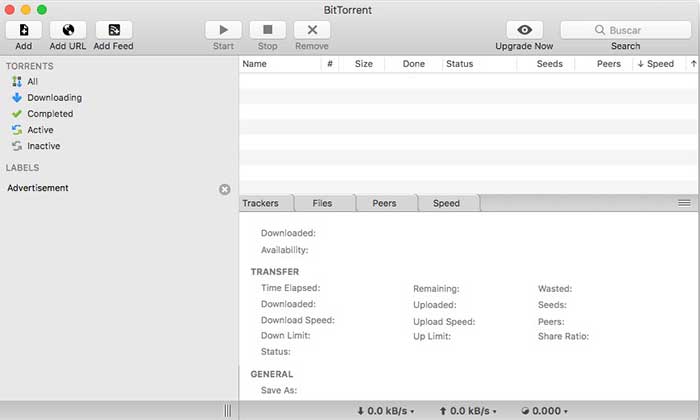Sort by Done column header
Screen dimensions: 700x420
tap(413, 64)
